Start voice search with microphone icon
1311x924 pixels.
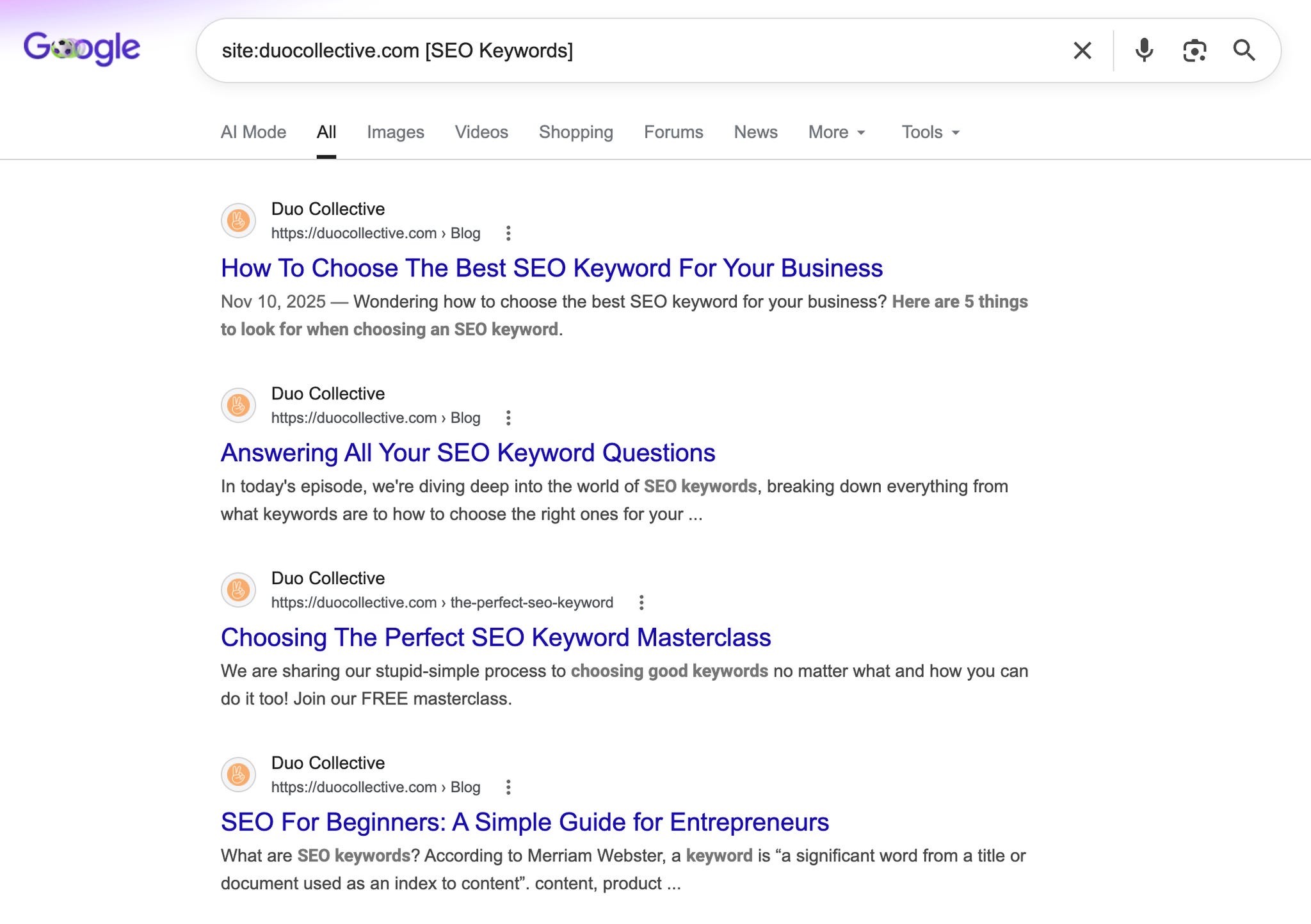pyautogui.click(x=1144, y=51)
